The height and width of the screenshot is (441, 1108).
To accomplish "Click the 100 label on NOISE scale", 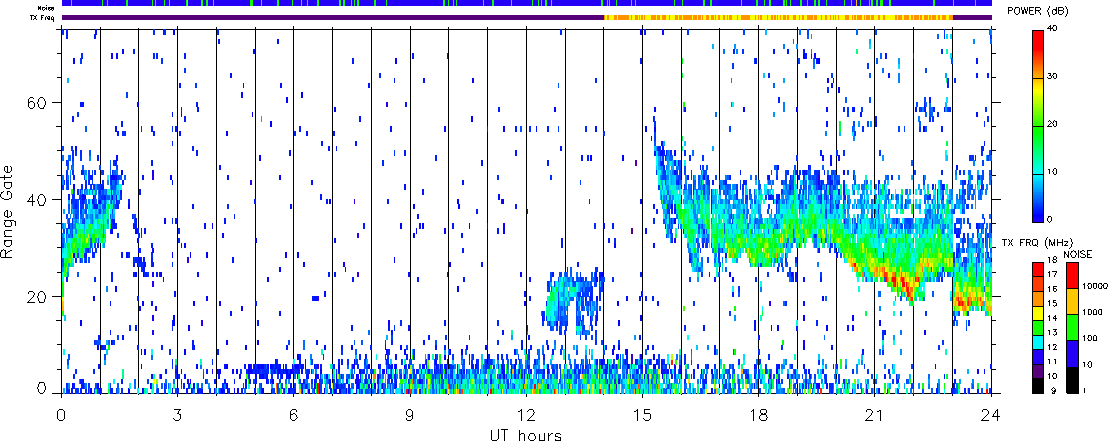I will point(1089,339).
